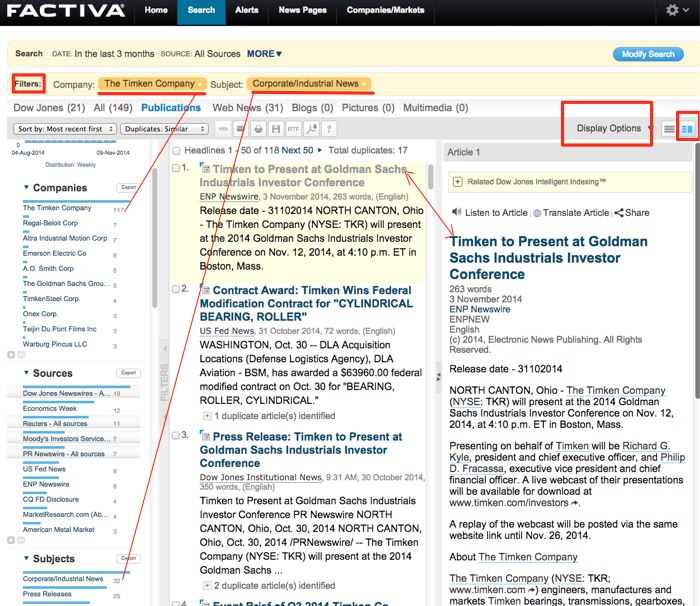Open the Display Options dropdown

click(x=614, y=128)
